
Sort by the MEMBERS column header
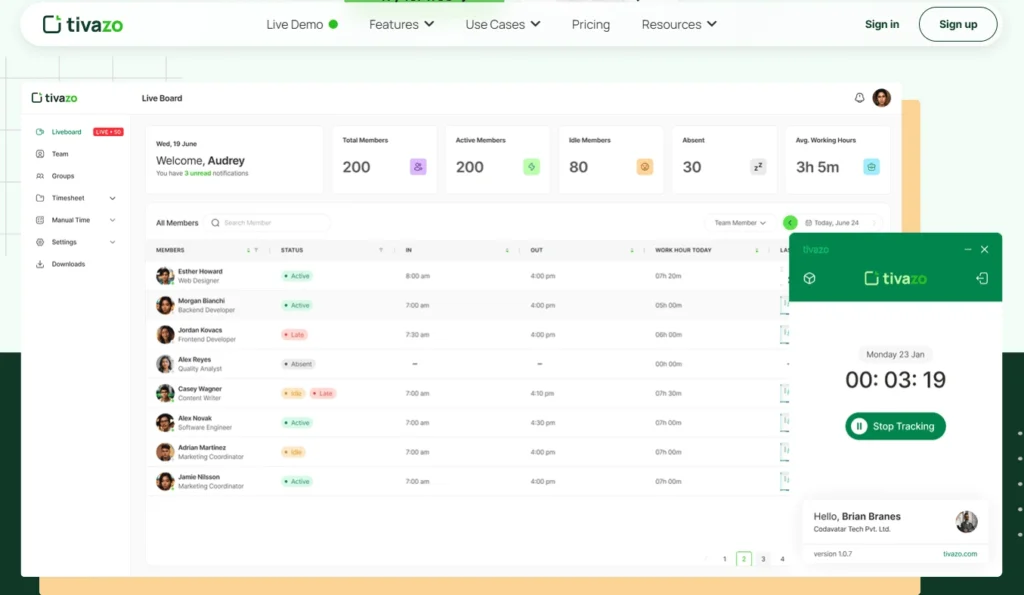pos(249,251)
